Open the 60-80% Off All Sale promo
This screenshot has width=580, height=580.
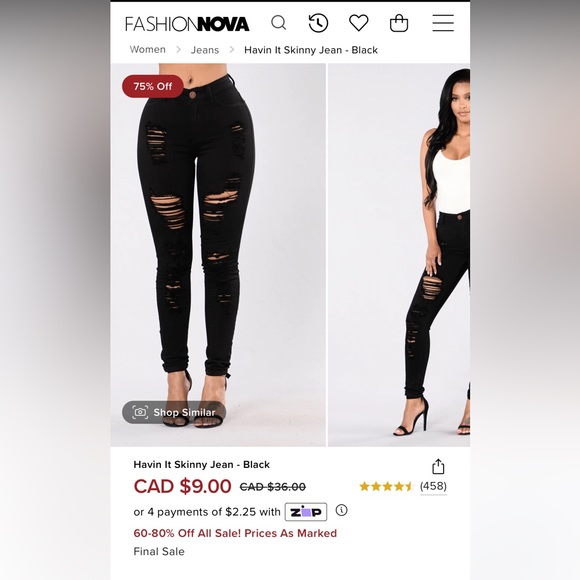[x=235, y=533]
